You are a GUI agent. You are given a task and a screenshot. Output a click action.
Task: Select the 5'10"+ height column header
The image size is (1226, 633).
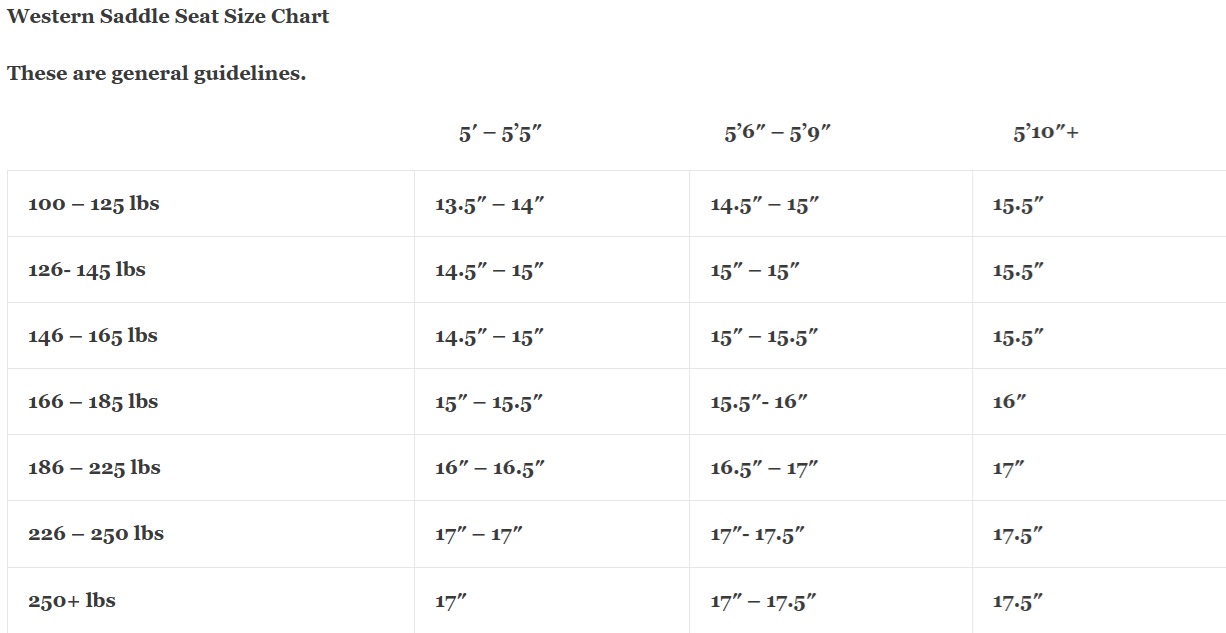point(1045,133)
